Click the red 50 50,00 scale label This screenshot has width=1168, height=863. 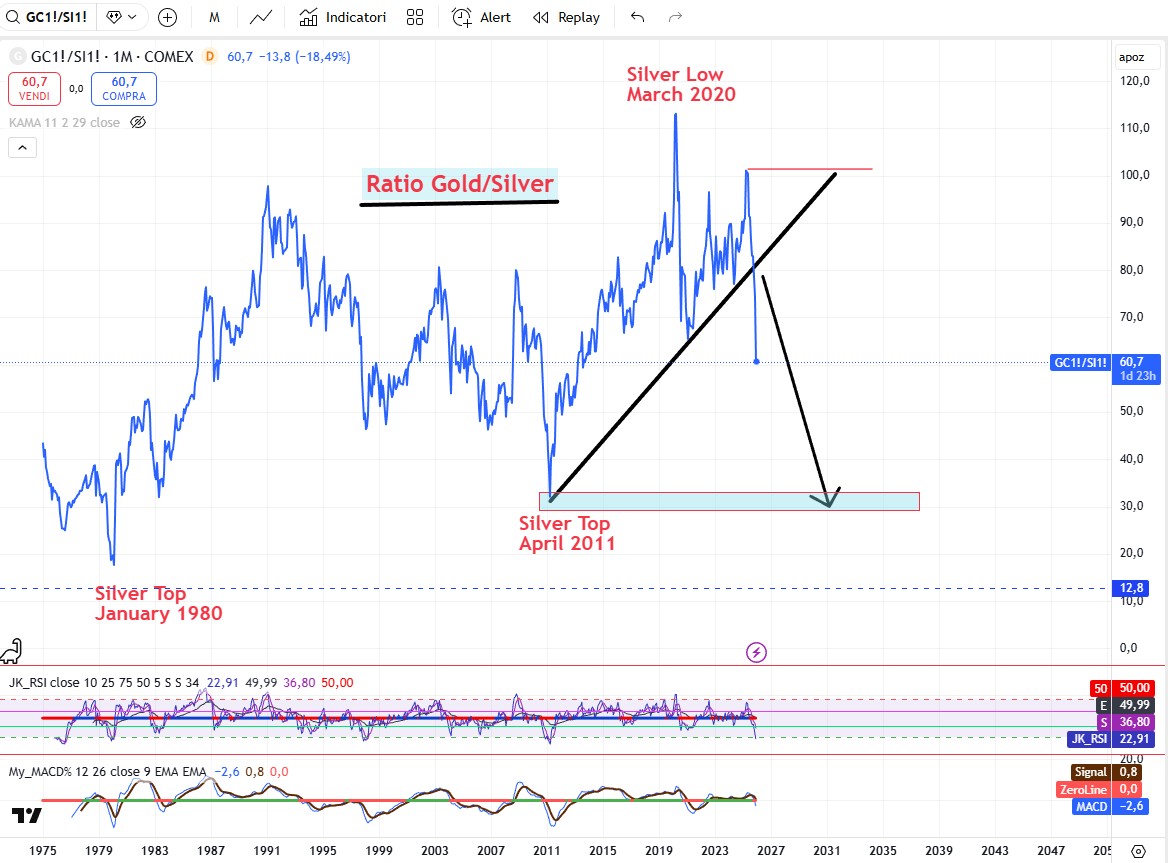1123,688
